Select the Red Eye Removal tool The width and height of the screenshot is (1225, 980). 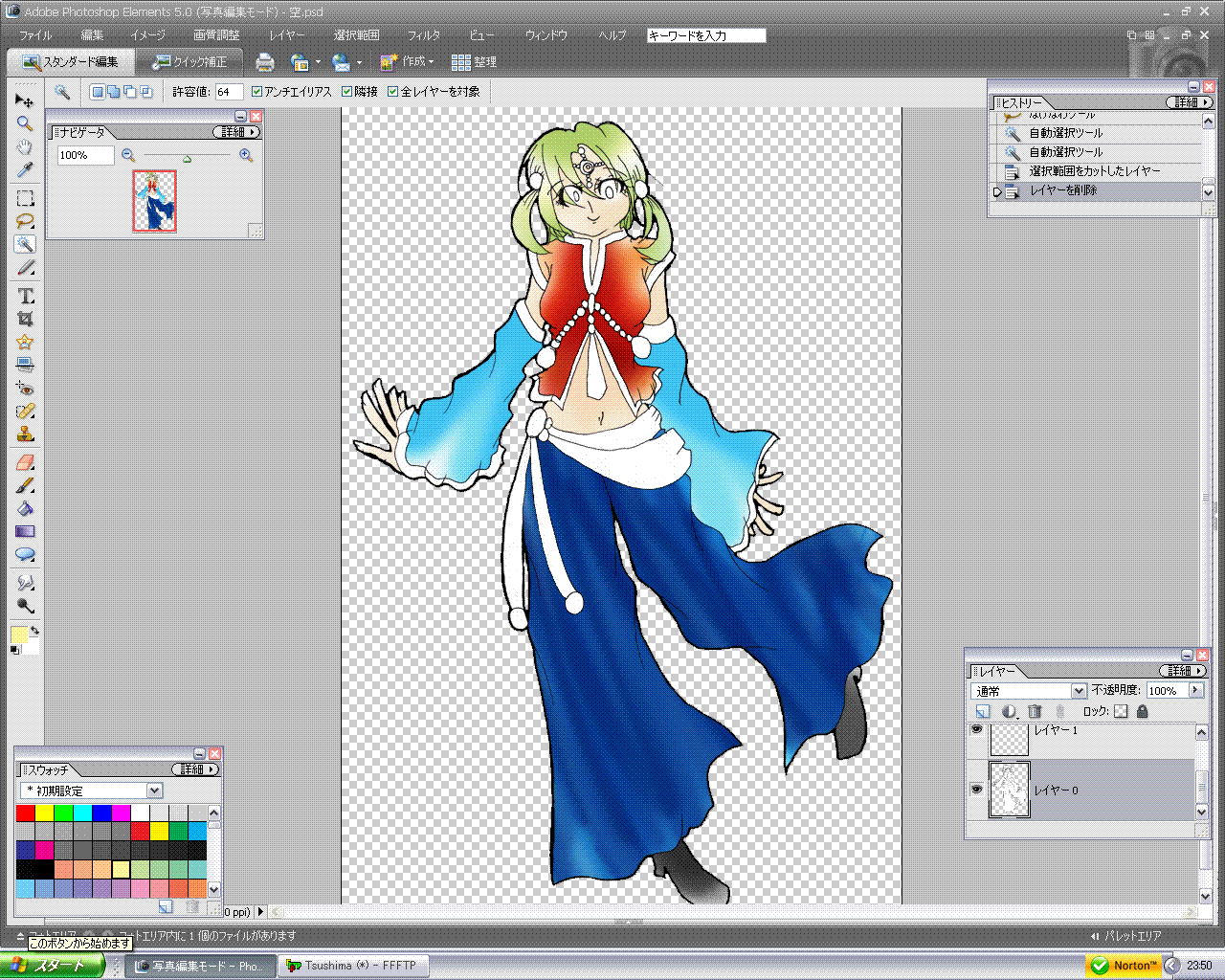[x=25, y=389]
